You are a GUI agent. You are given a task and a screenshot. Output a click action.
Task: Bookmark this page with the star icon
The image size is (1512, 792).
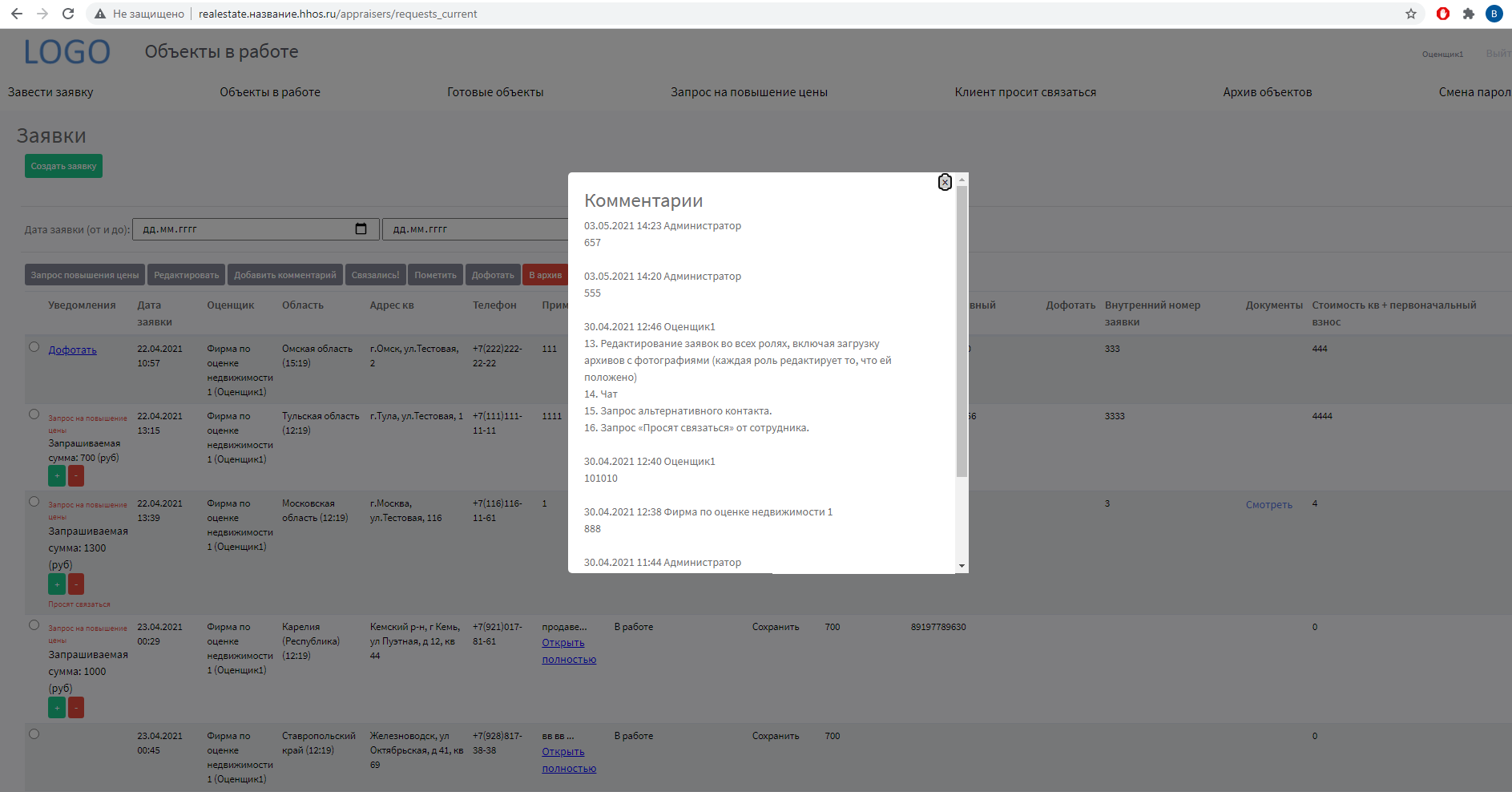[x=1411, y=14]
